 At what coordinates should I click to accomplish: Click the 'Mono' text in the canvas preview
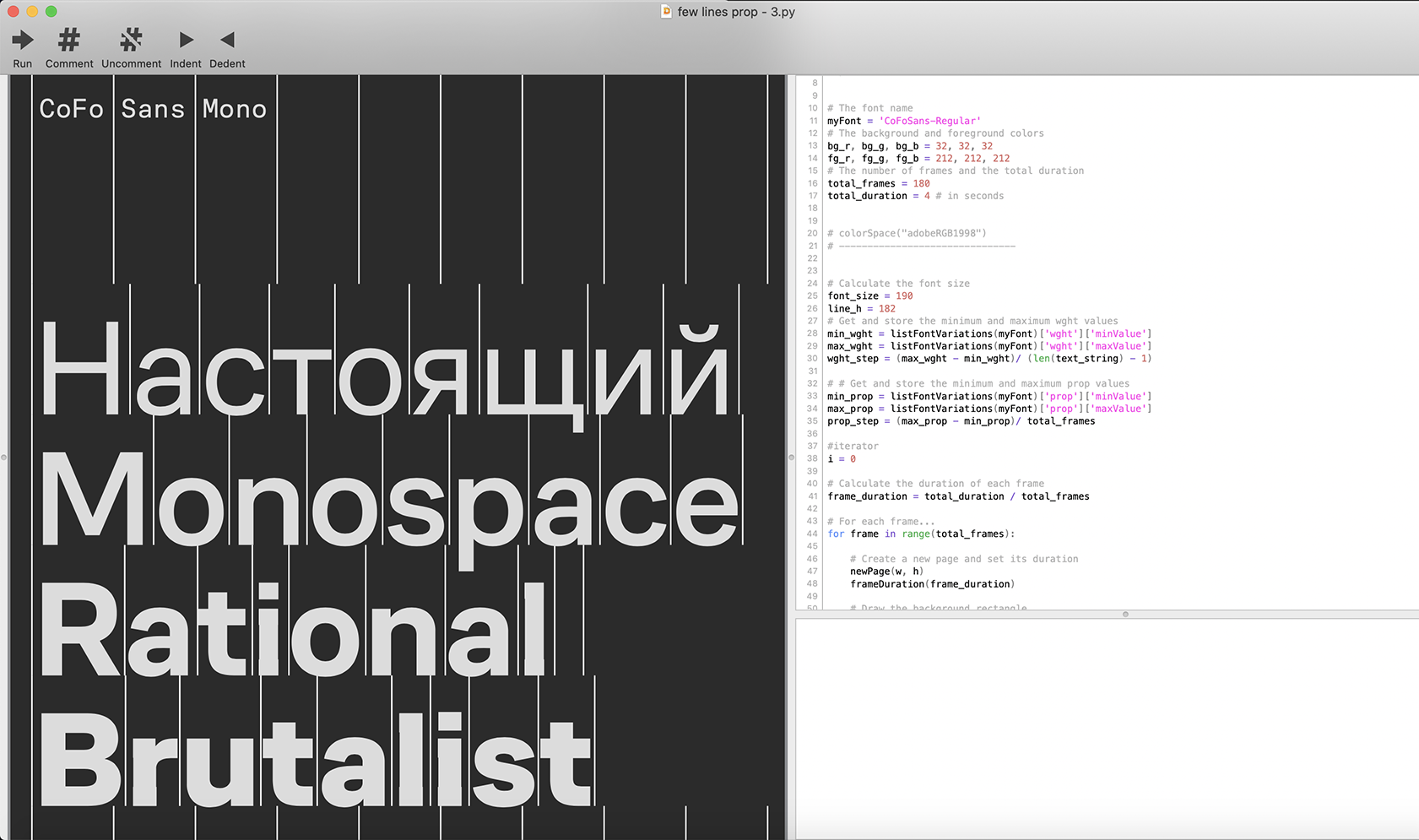tap(235, 109)
